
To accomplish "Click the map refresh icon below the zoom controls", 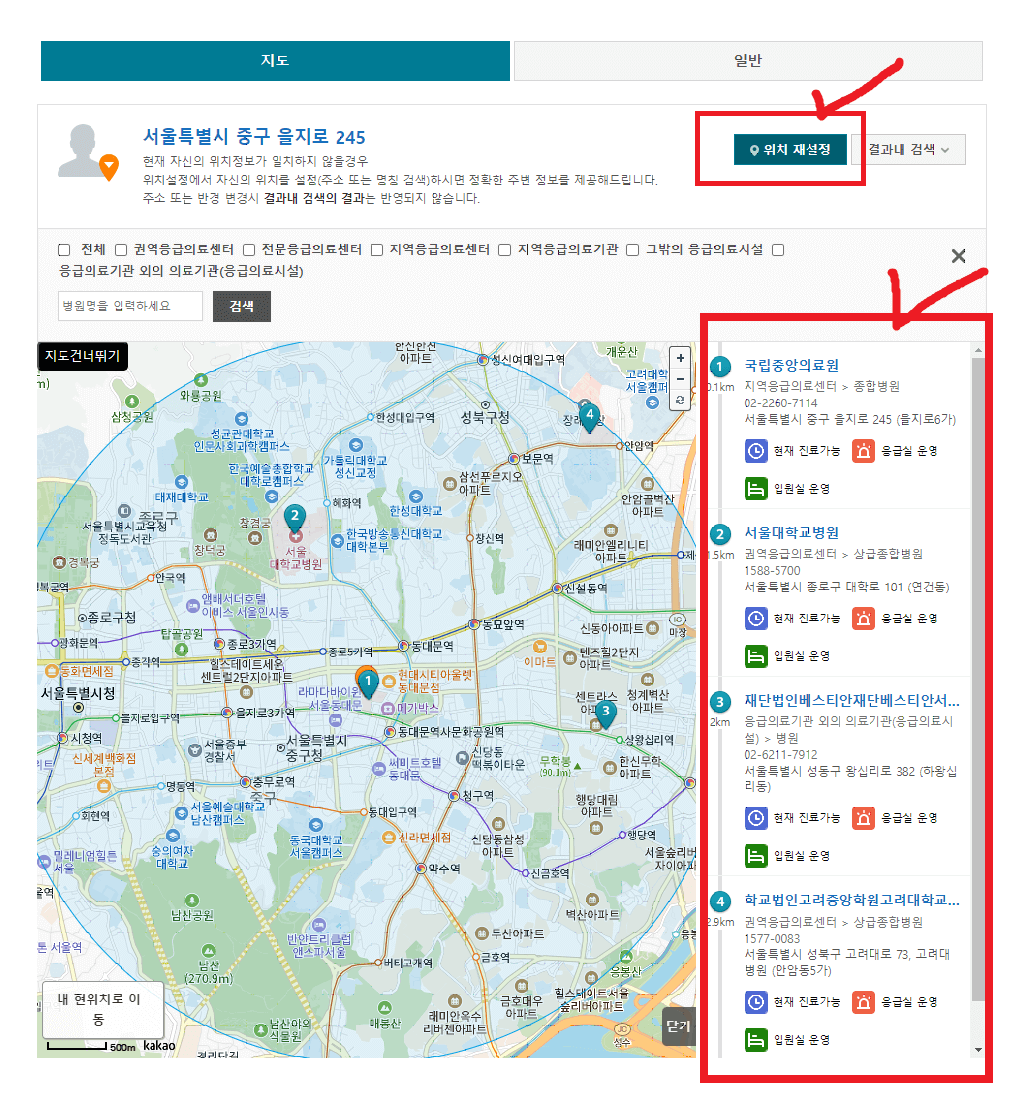I will (680, 400).
